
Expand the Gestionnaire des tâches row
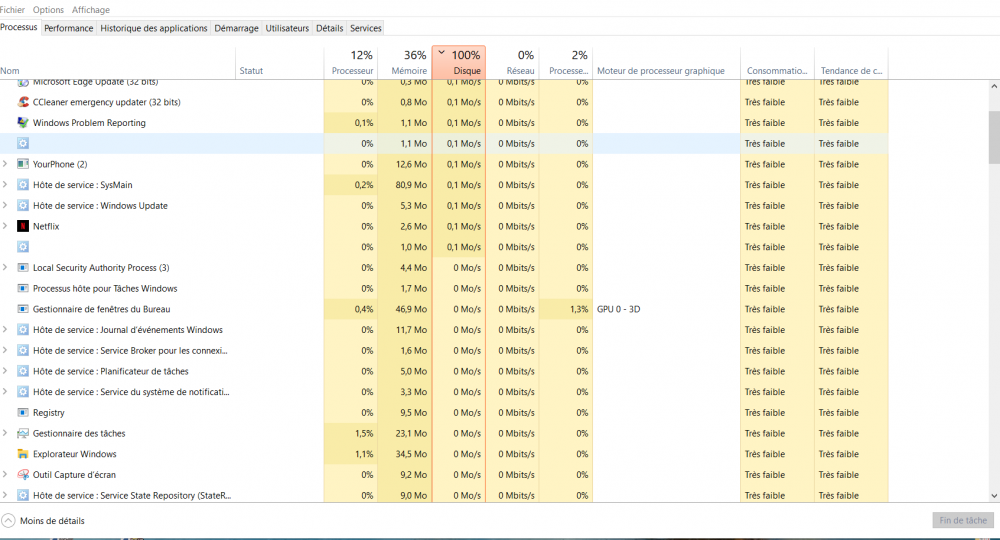5,434
